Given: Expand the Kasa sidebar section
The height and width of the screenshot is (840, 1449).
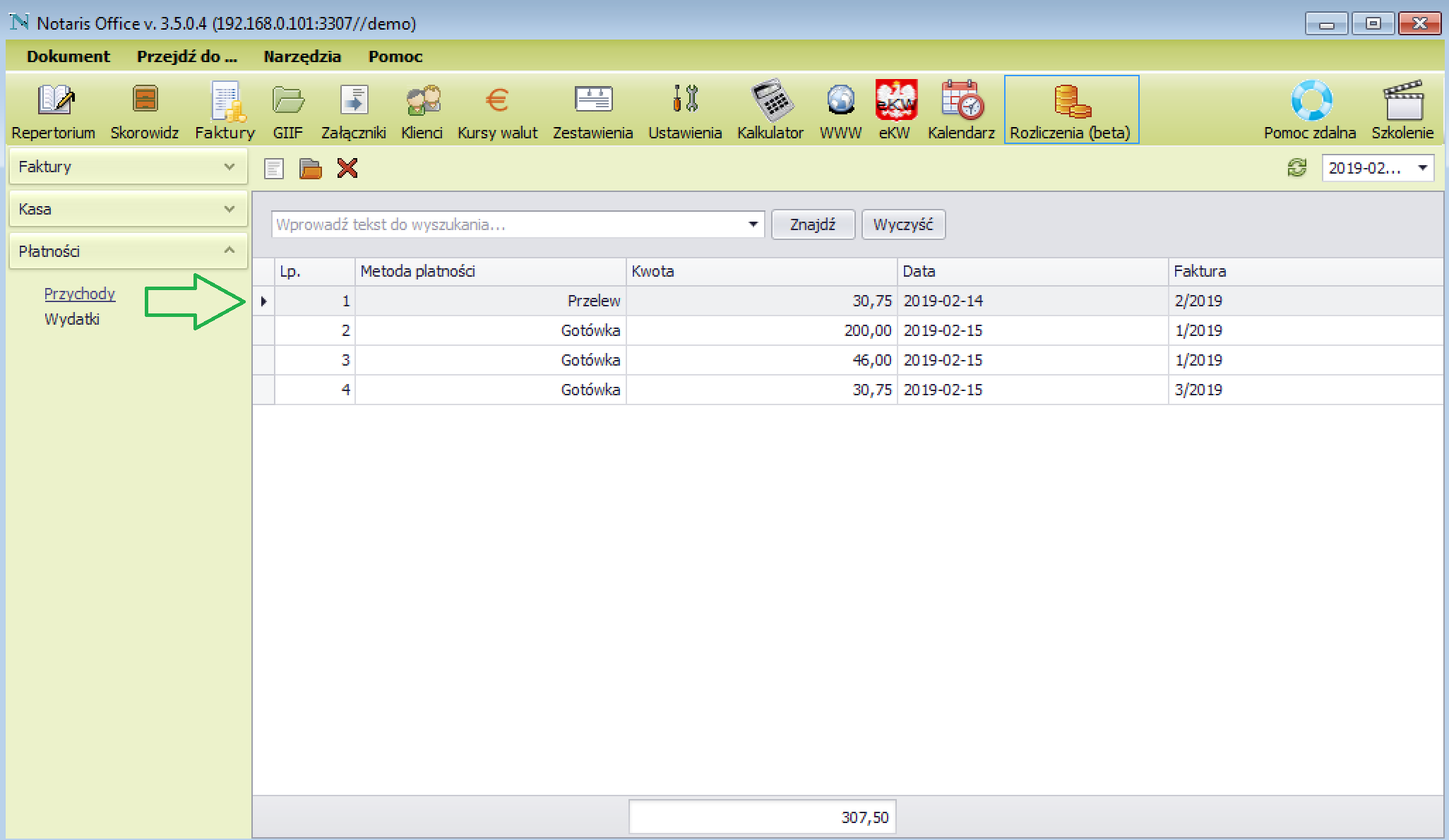Looking at the screenshot, I should [129, 210].
